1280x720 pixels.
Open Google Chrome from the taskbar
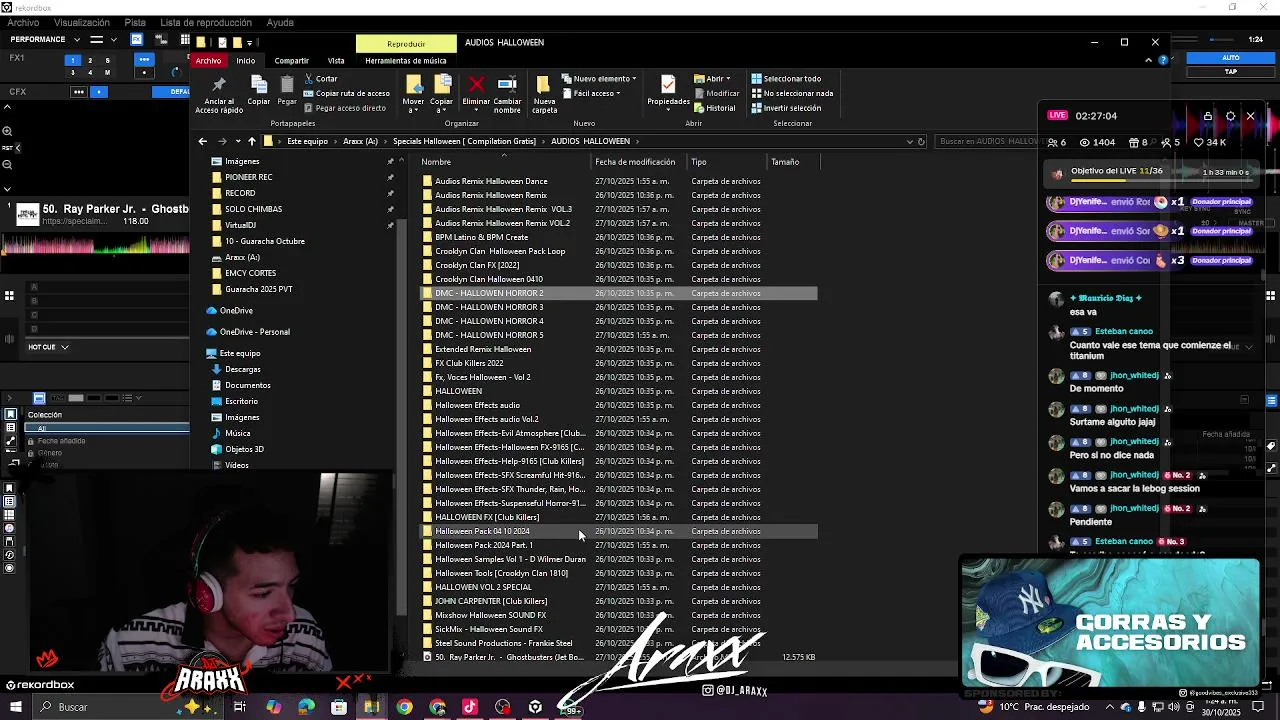pyautogui.click(x=404, y=707)
